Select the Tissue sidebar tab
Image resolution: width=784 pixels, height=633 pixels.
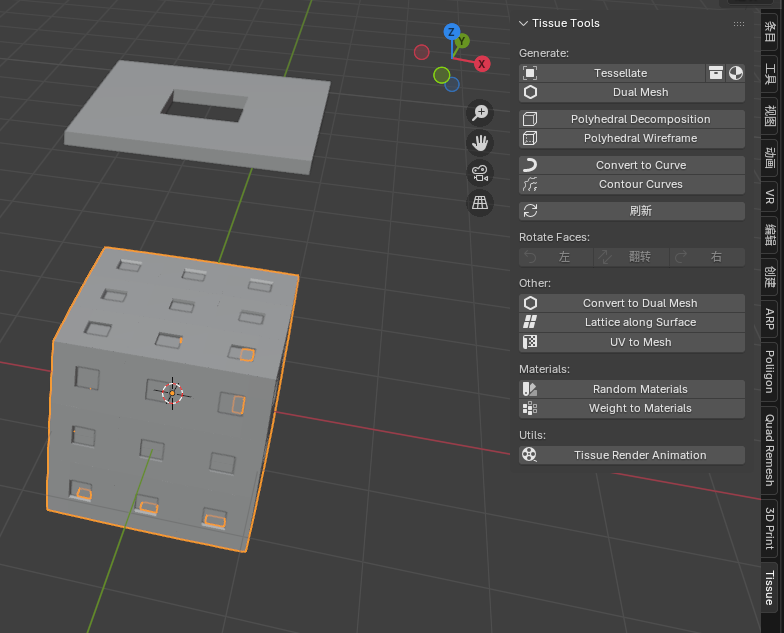point(770,588)
